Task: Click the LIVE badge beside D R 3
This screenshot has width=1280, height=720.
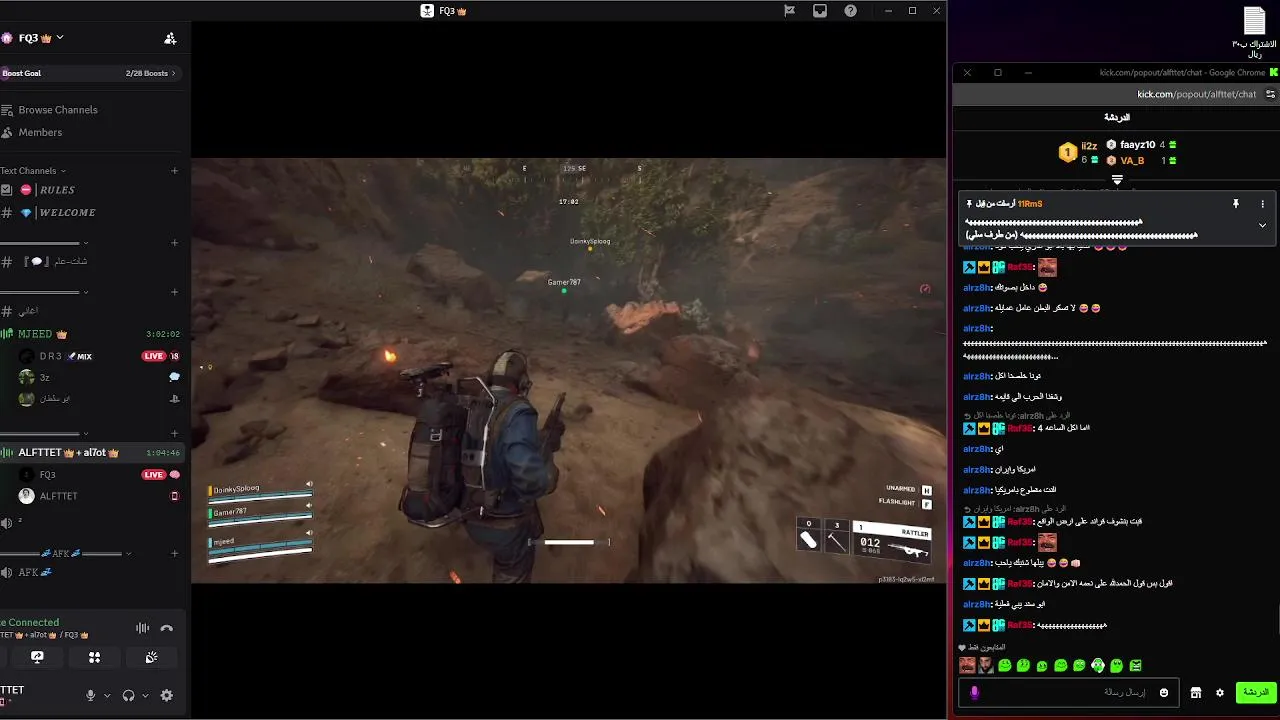Action: pos(153,356)
